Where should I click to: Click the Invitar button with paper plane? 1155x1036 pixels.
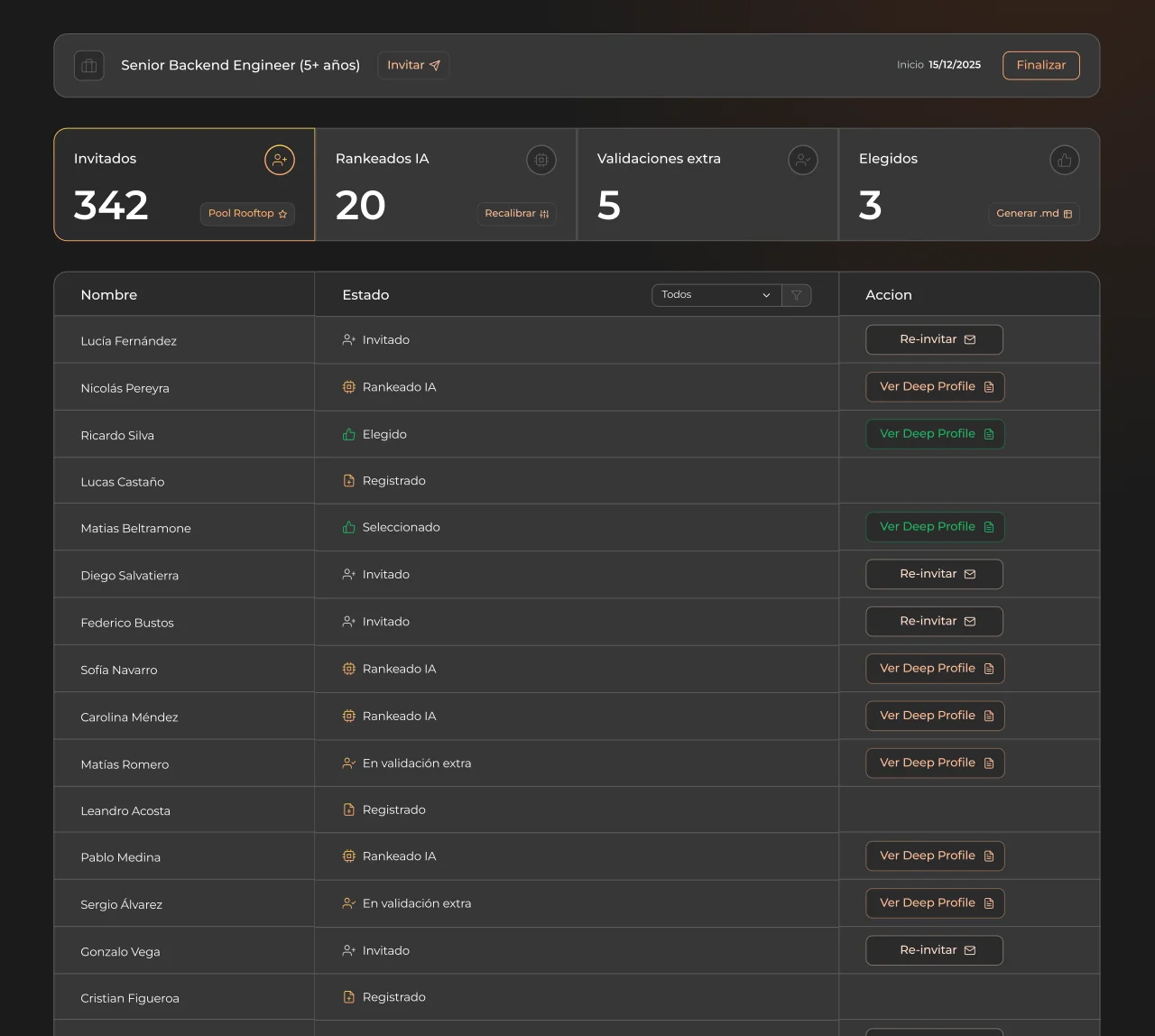(x=413, y=65)
